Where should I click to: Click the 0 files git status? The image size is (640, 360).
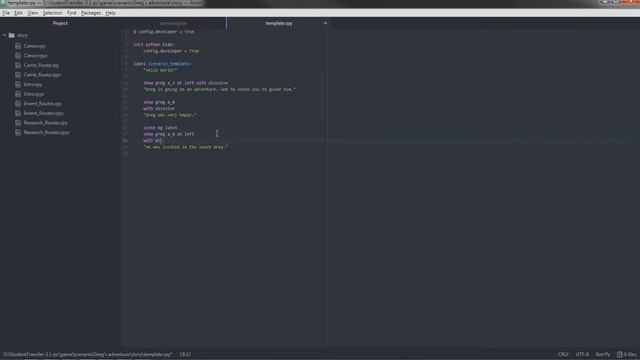pyautogui.click(x=627, y=354)
